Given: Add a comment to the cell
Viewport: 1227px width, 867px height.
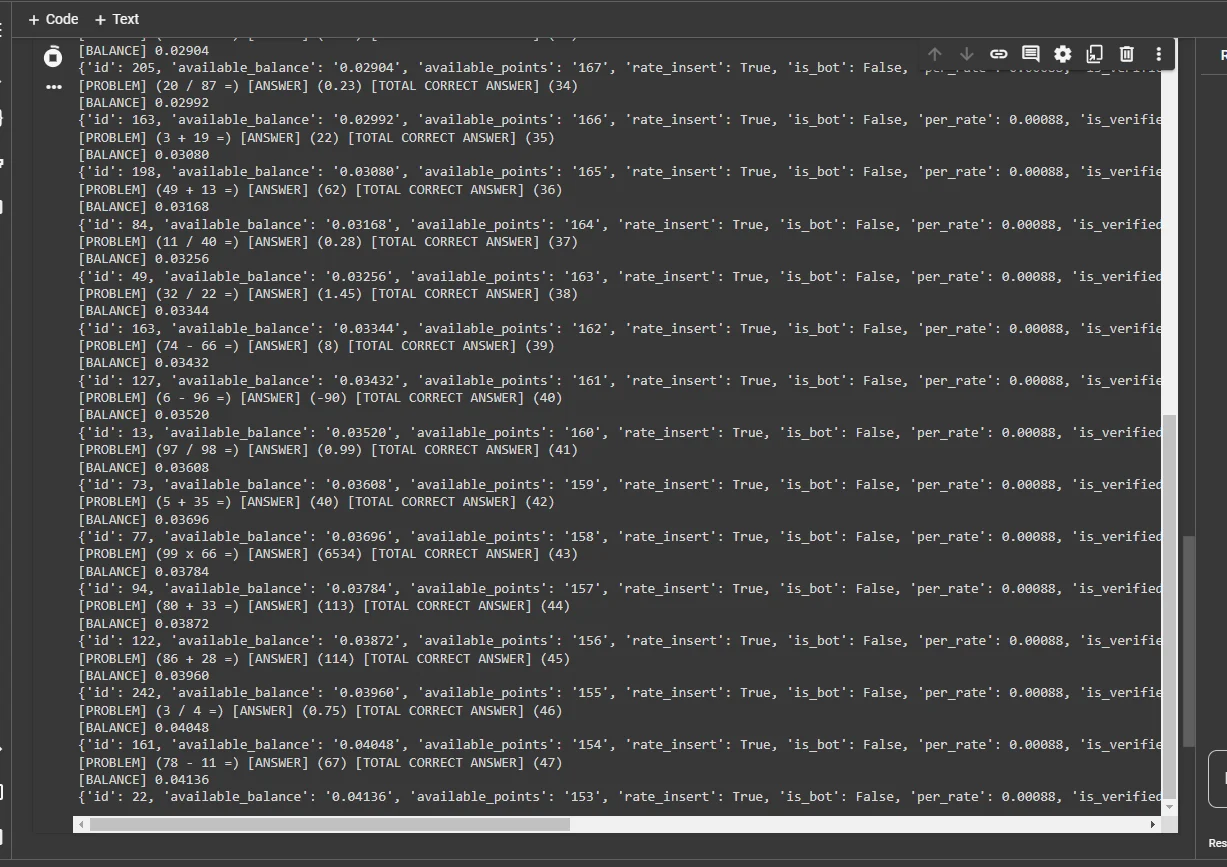Looking at the screenshot, I should 1031,54.
